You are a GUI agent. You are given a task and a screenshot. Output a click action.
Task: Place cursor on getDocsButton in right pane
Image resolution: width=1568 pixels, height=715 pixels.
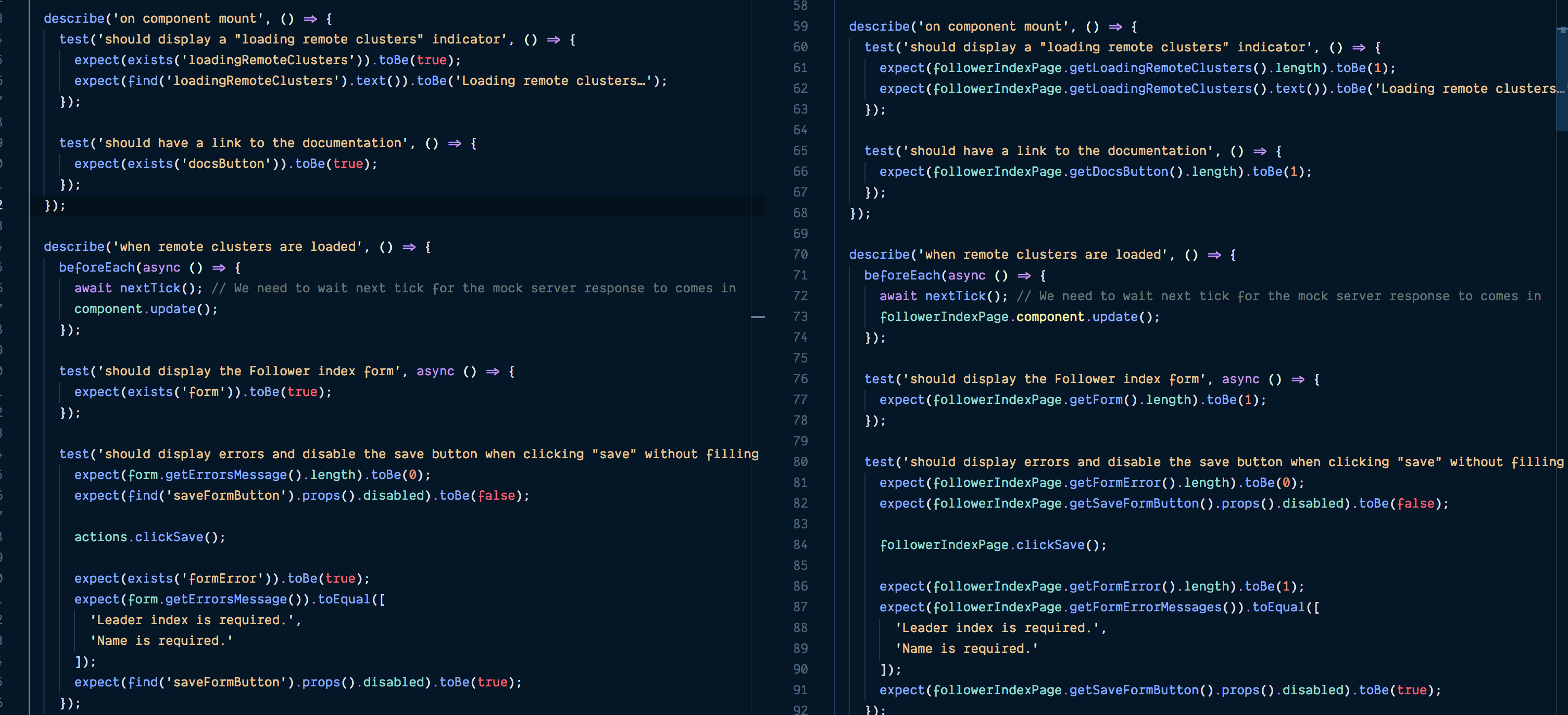pos(1118,172)
